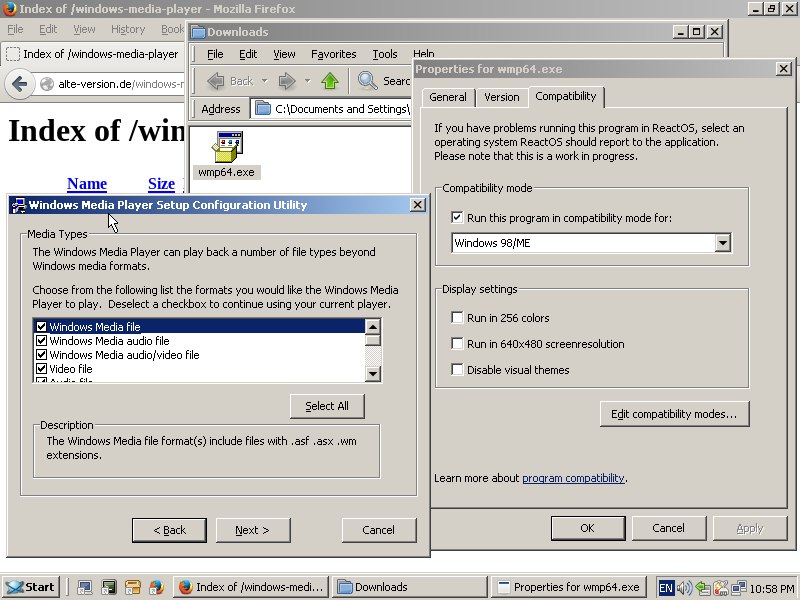Screen dimensions: 800x600
Task: Open Tools menu in Downloads window
Action: [385, 54]
